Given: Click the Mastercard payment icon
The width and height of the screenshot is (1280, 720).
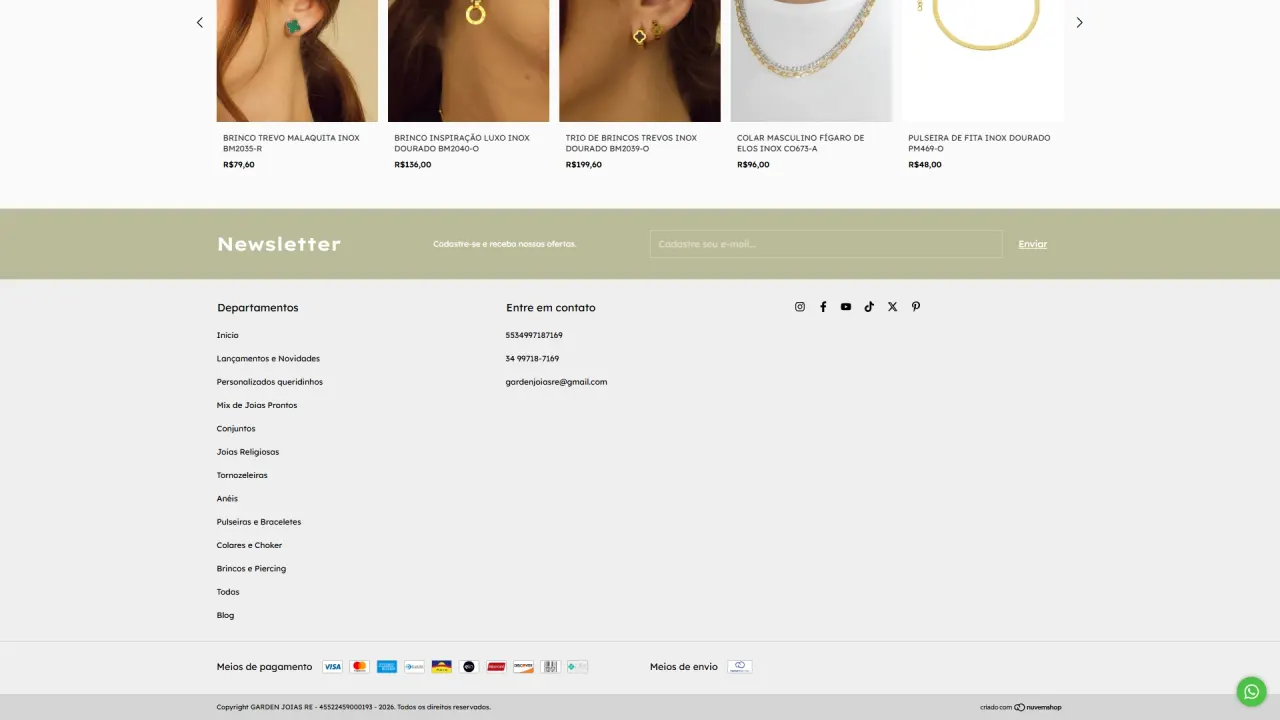Looking at the screenshot, I should [360, 667].
